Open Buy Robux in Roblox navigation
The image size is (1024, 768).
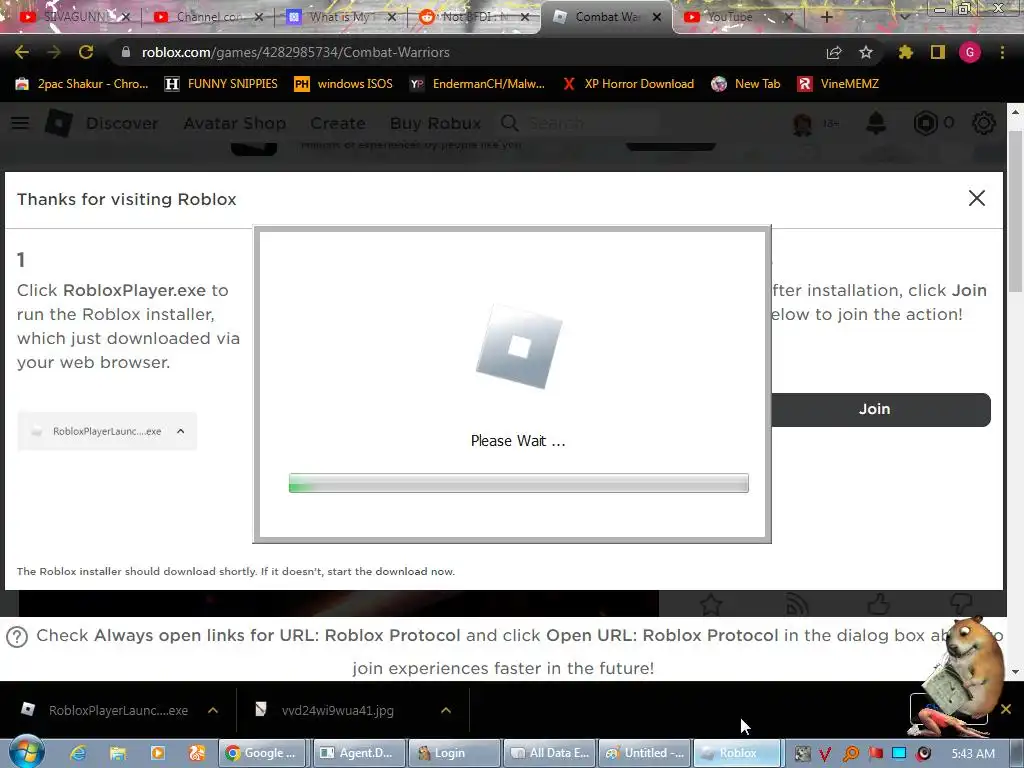(x=436, y=123)
